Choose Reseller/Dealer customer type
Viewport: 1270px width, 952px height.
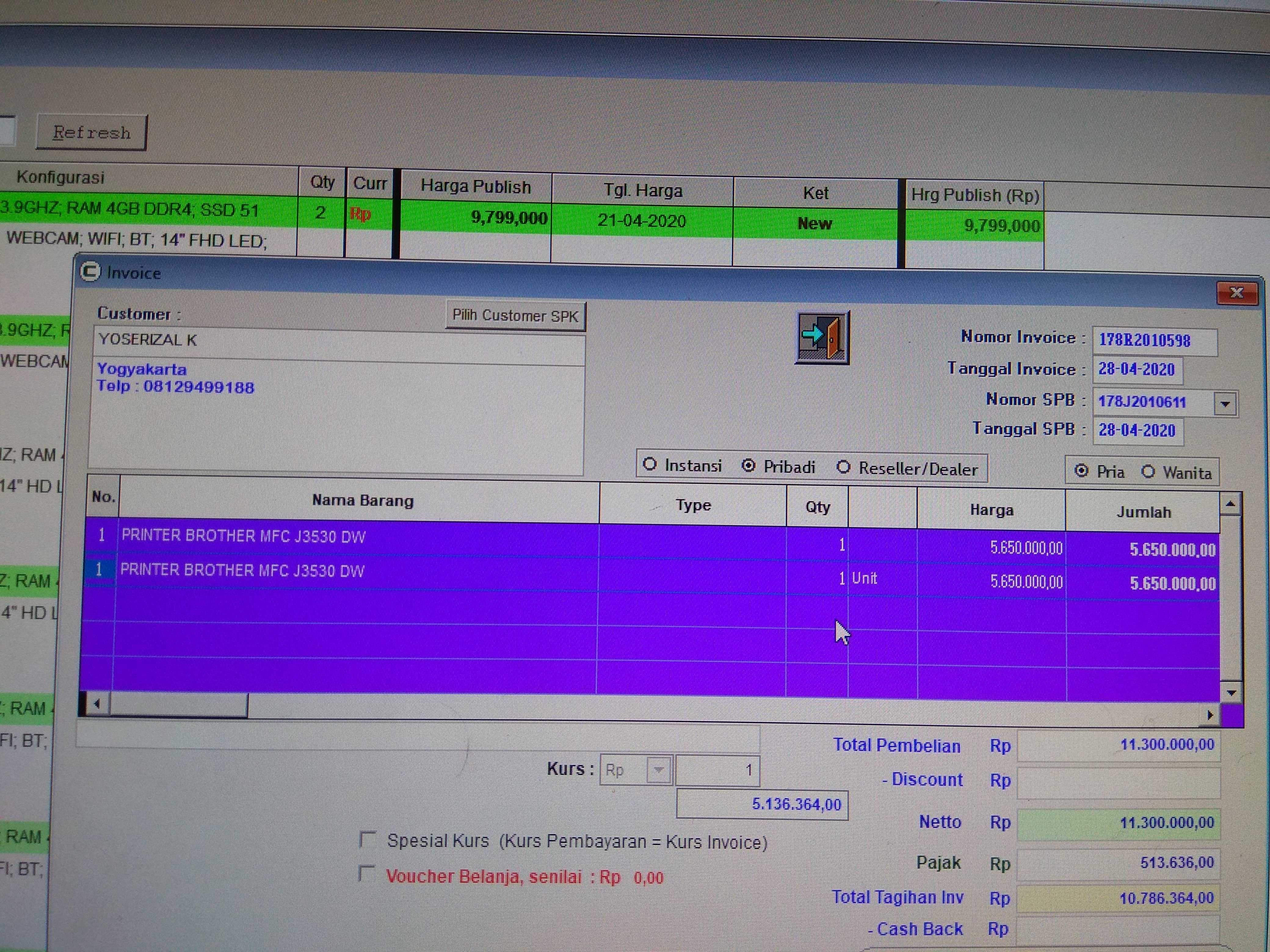point(844,467)
